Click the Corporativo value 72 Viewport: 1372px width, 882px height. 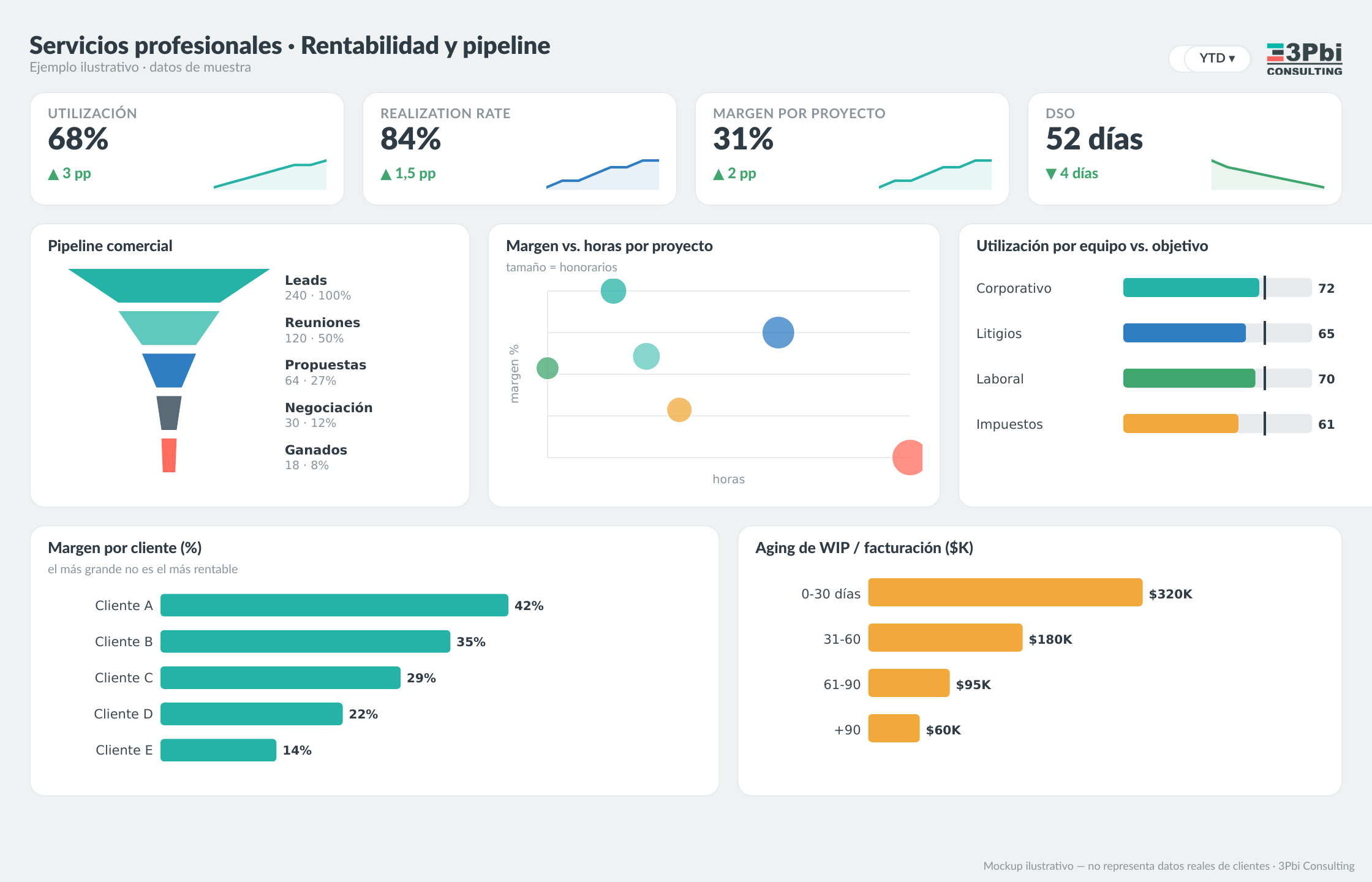click(x=1326, y=288)
